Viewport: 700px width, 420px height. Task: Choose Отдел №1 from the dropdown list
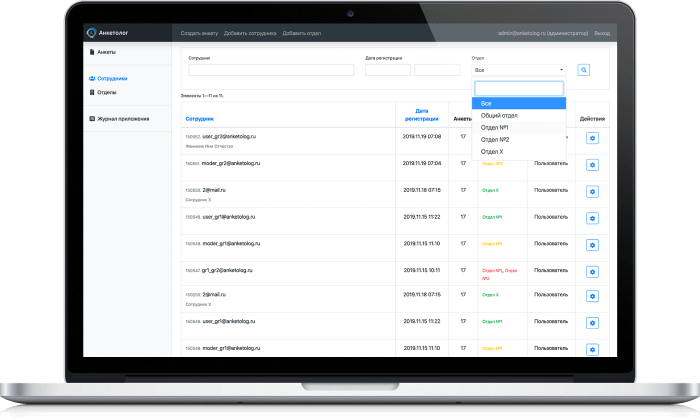pyautogui.click(x=495, y=127)
